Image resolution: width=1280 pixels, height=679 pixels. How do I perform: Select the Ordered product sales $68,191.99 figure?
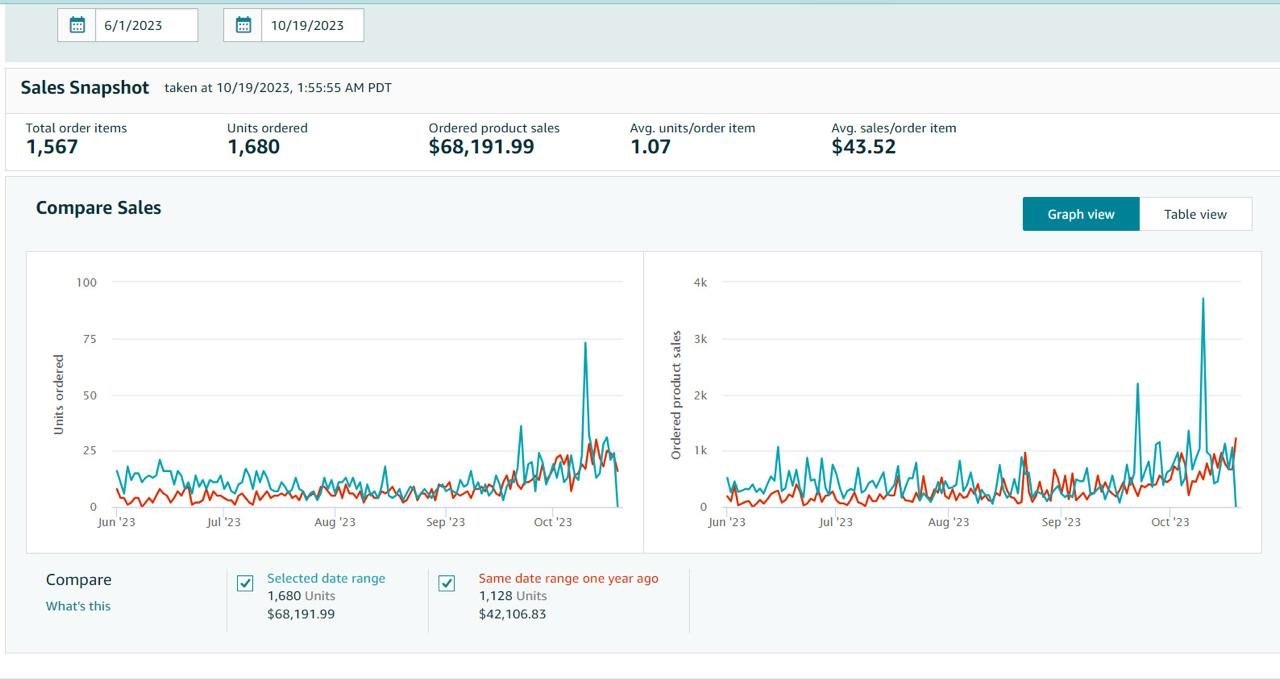(x=481, y=147)
